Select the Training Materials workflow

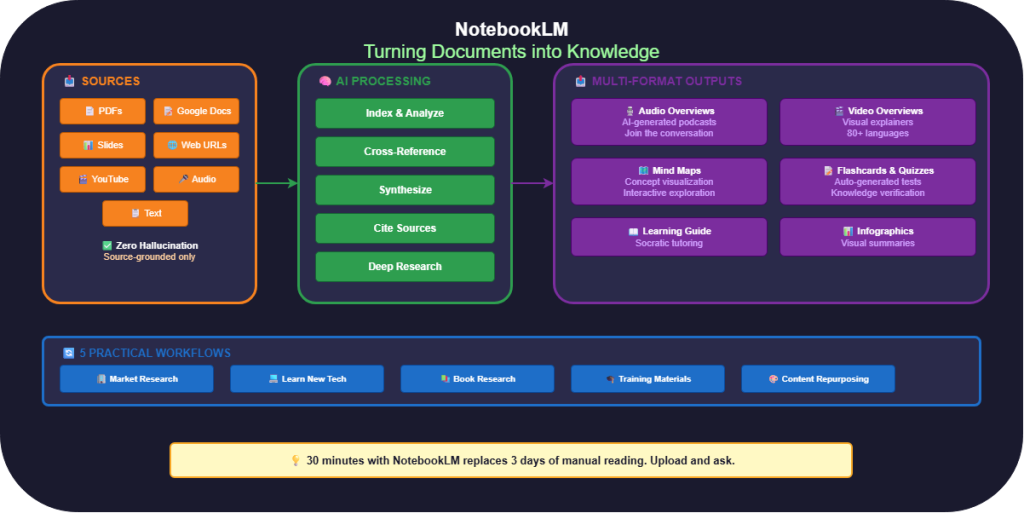(648, 379)
